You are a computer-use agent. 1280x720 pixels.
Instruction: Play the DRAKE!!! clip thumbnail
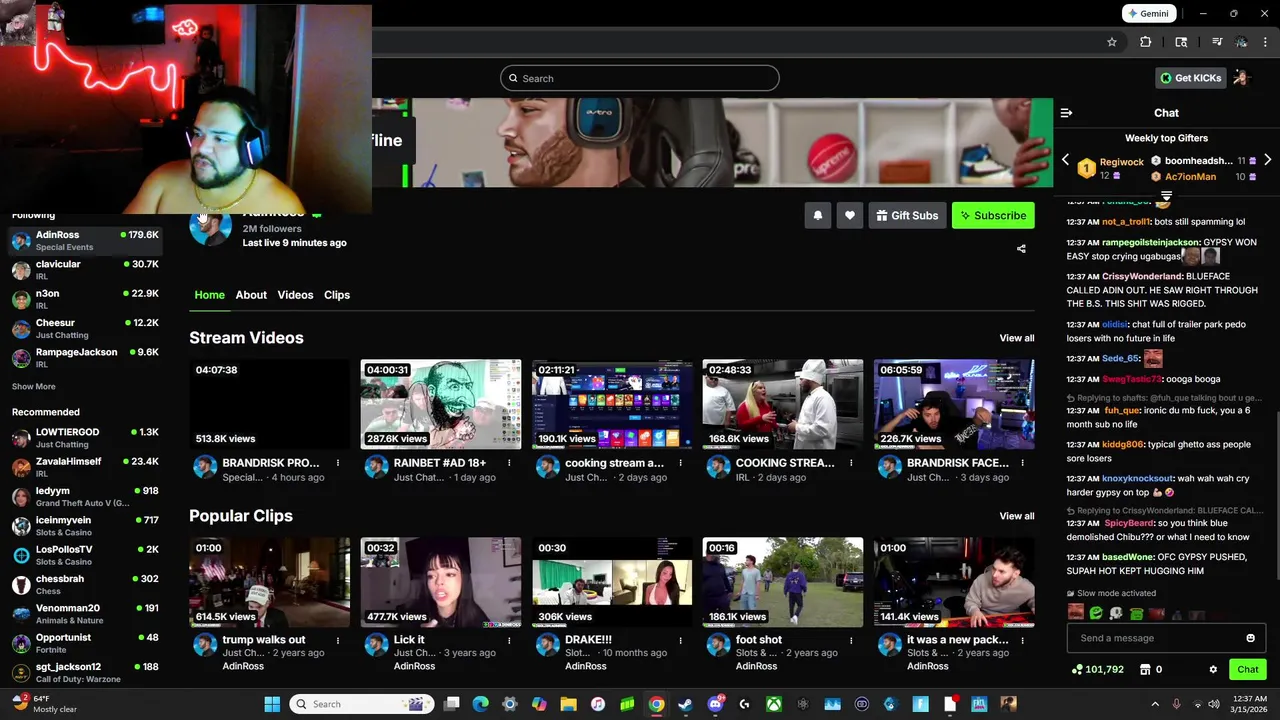tap(612, 582)
